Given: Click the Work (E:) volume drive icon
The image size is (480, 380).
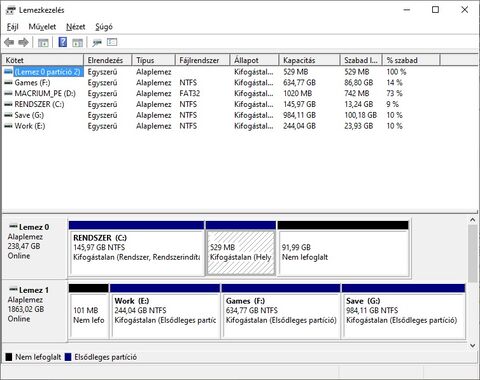Looking at the screenshot, I should click(8, 126).
